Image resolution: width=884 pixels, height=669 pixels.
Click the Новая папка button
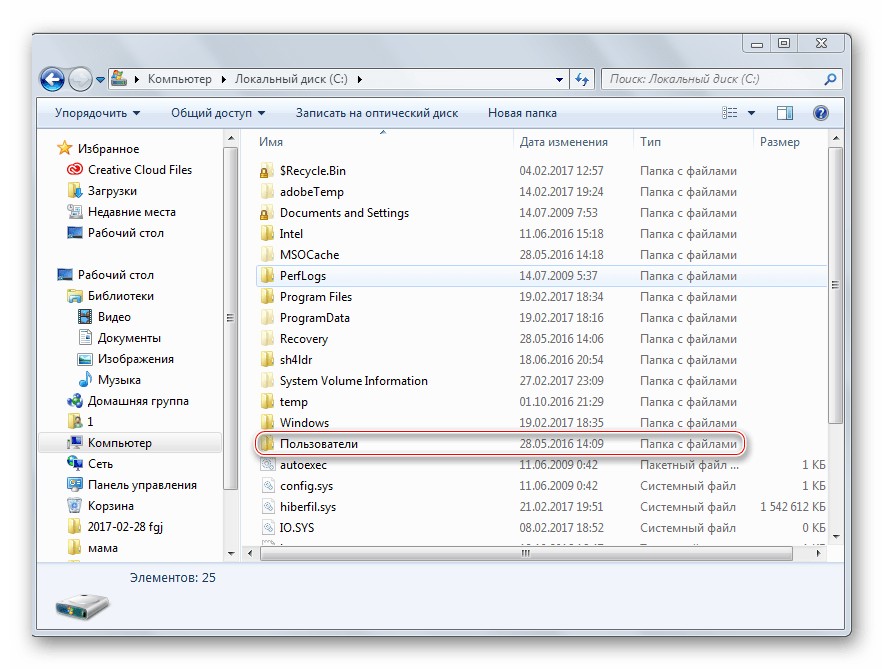tap(522, 113)
